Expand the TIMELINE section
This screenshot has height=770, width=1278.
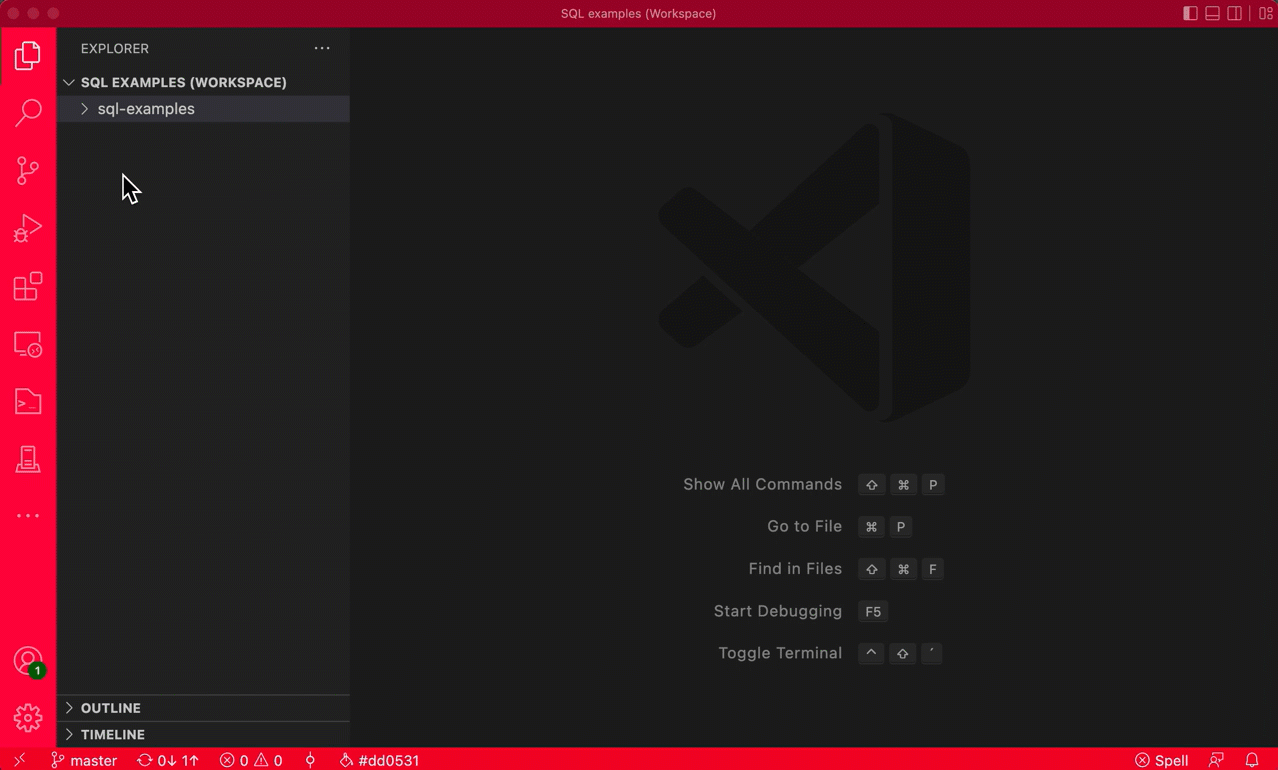point(203,734)
